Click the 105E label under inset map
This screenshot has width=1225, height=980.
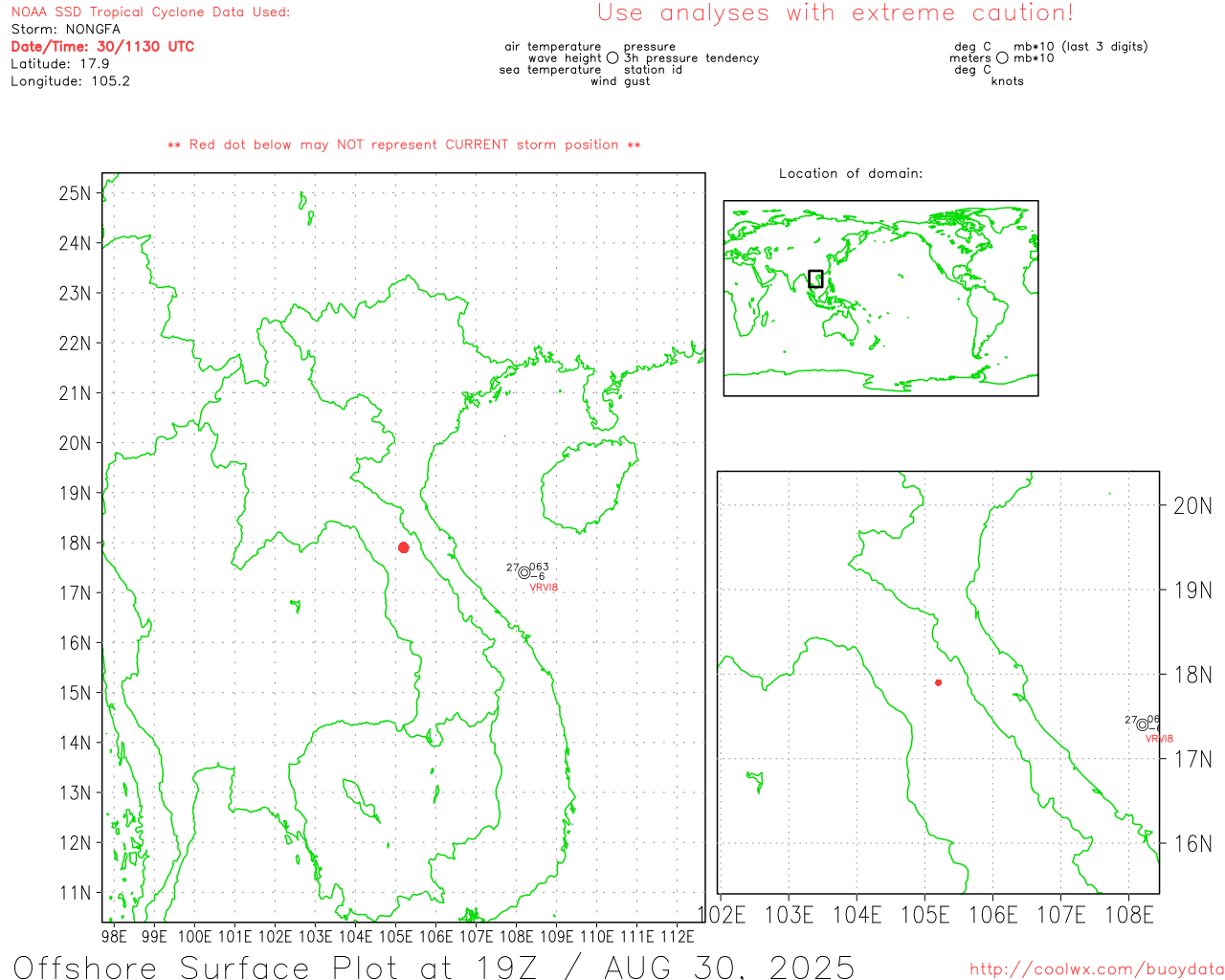925,915
